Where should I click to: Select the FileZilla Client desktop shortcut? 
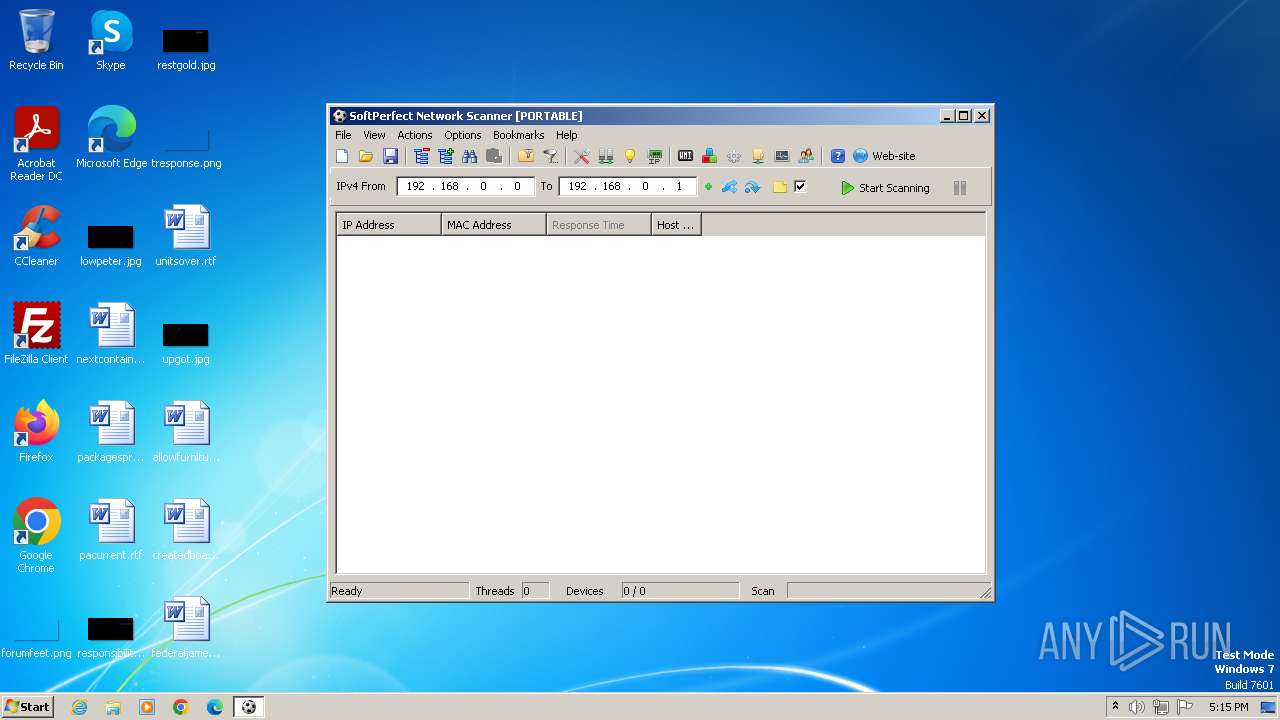pos(36,334)
